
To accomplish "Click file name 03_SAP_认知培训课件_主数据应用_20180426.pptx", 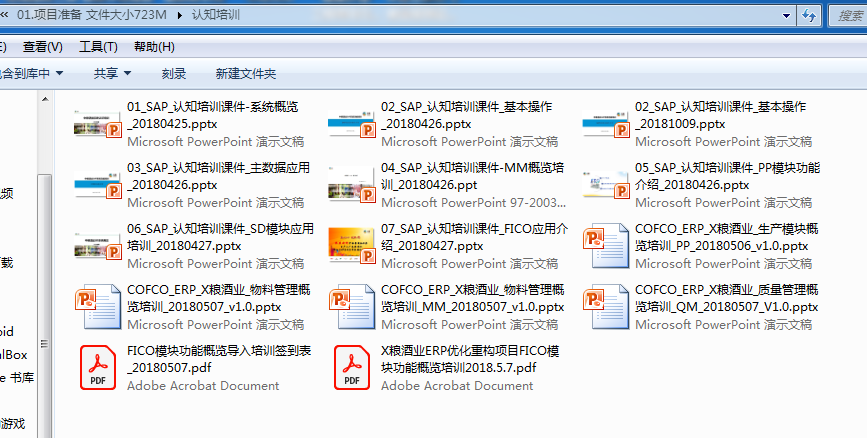I will pyautogui.click(x=218, y=176).
